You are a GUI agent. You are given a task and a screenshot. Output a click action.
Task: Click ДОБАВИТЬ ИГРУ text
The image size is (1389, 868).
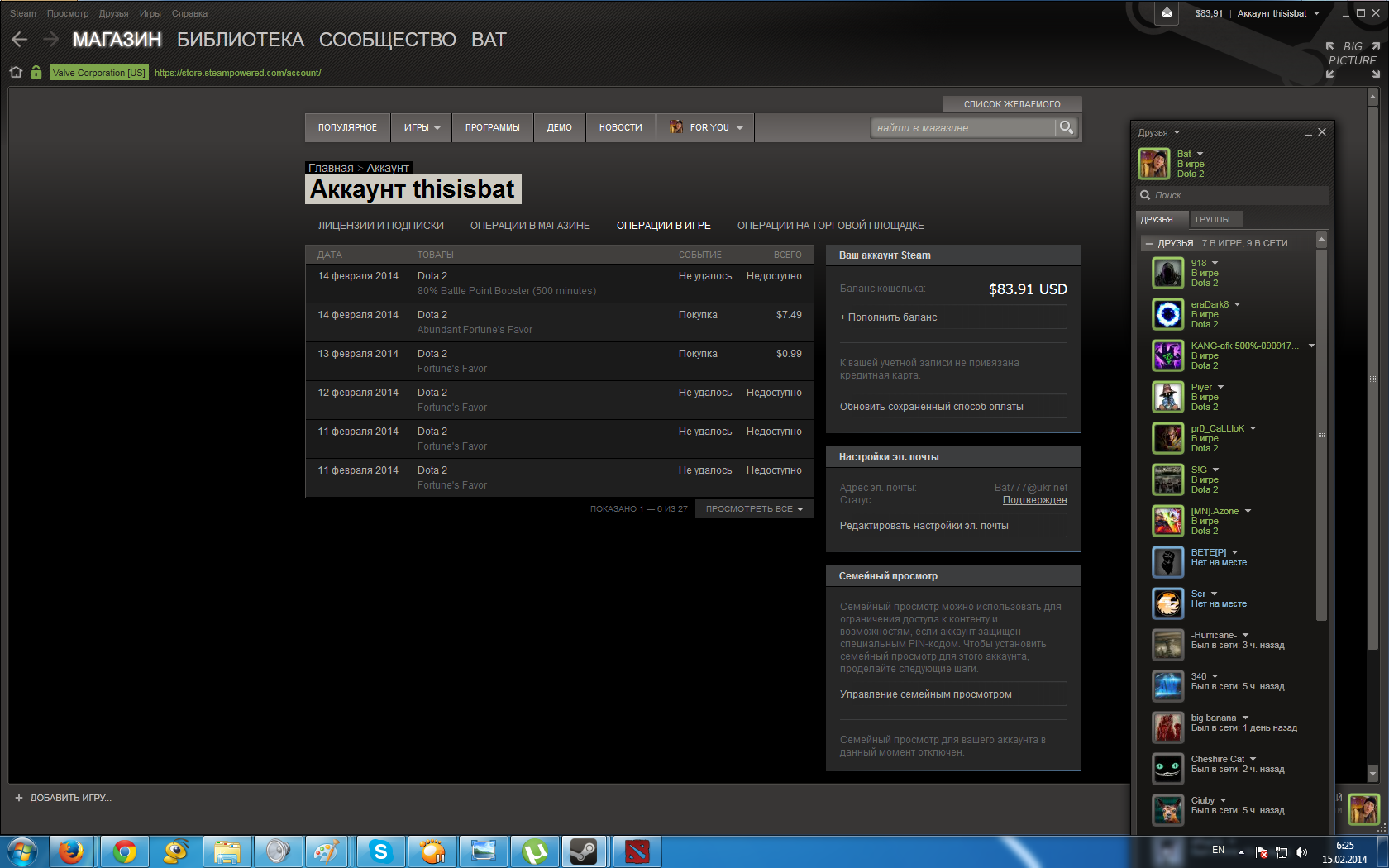click(x=70, y=798)
